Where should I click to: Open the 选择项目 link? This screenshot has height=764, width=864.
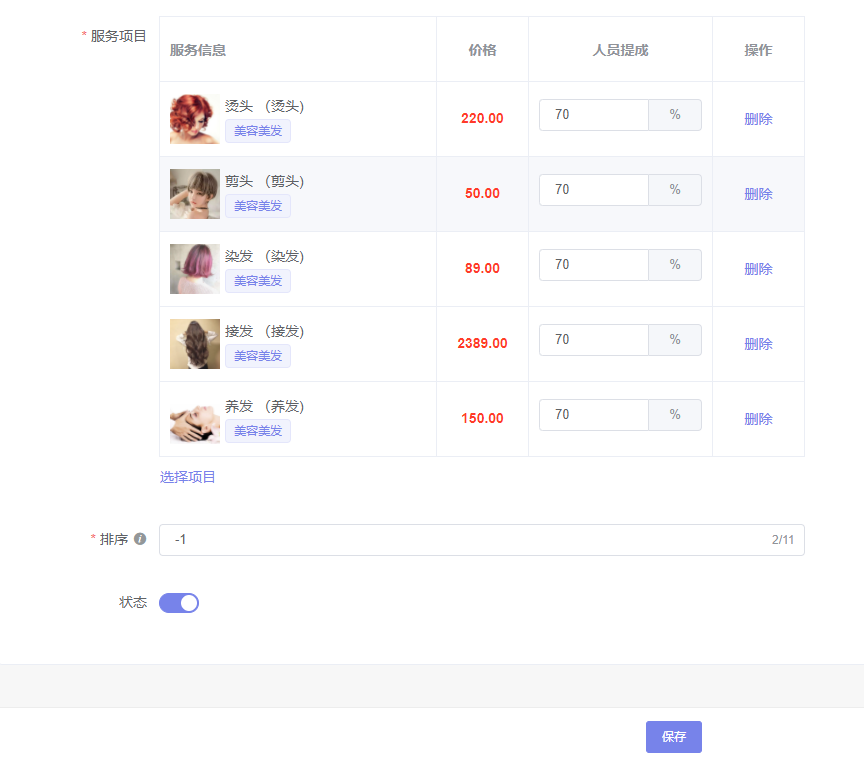(x=187, y=477)
